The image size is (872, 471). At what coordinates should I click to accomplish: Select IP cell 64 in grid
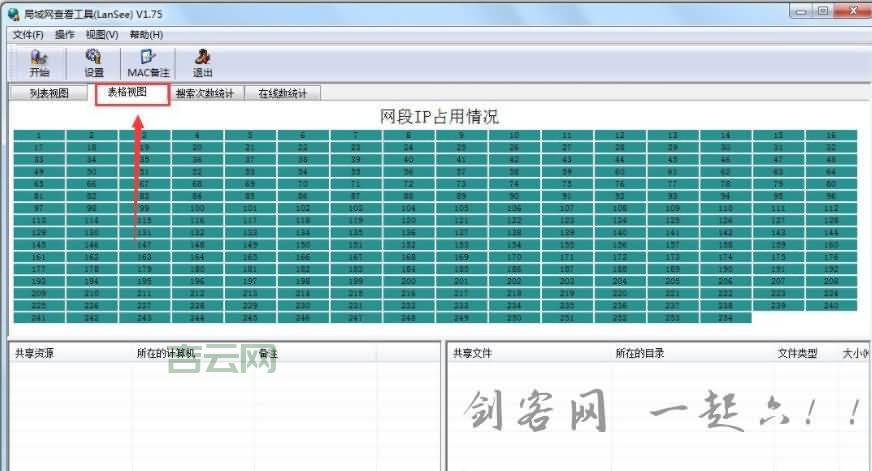point(831,172)
